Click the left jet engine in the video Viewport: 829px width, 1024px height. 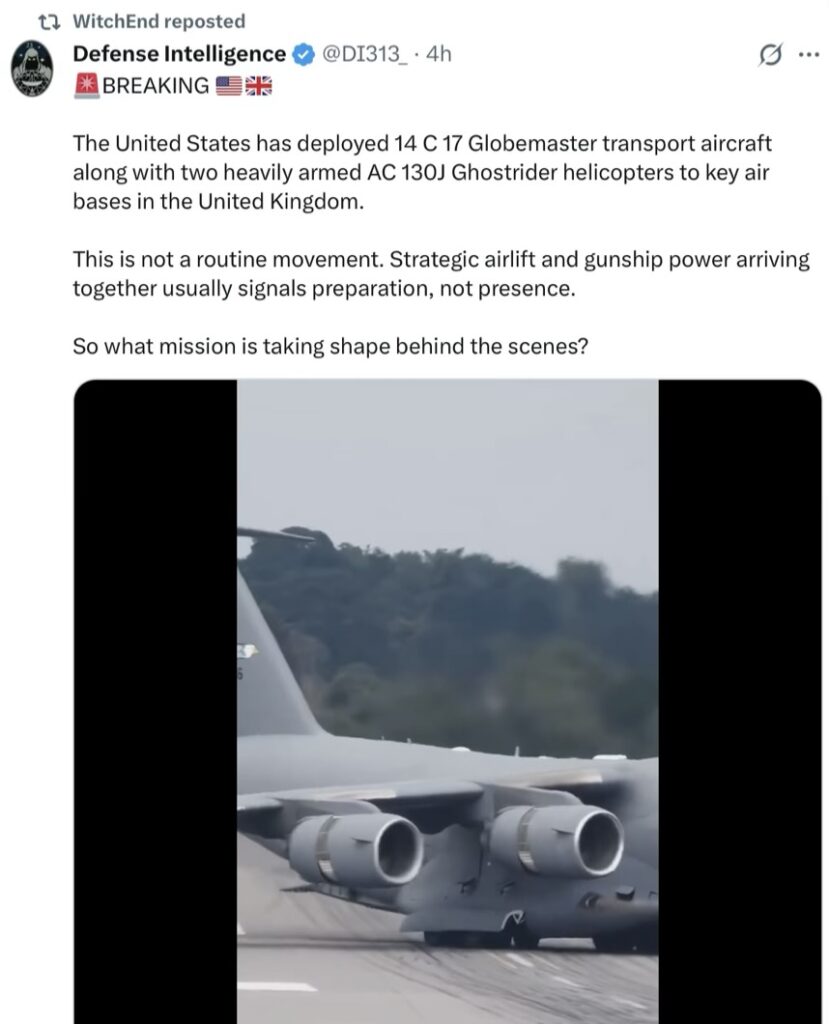355,850
